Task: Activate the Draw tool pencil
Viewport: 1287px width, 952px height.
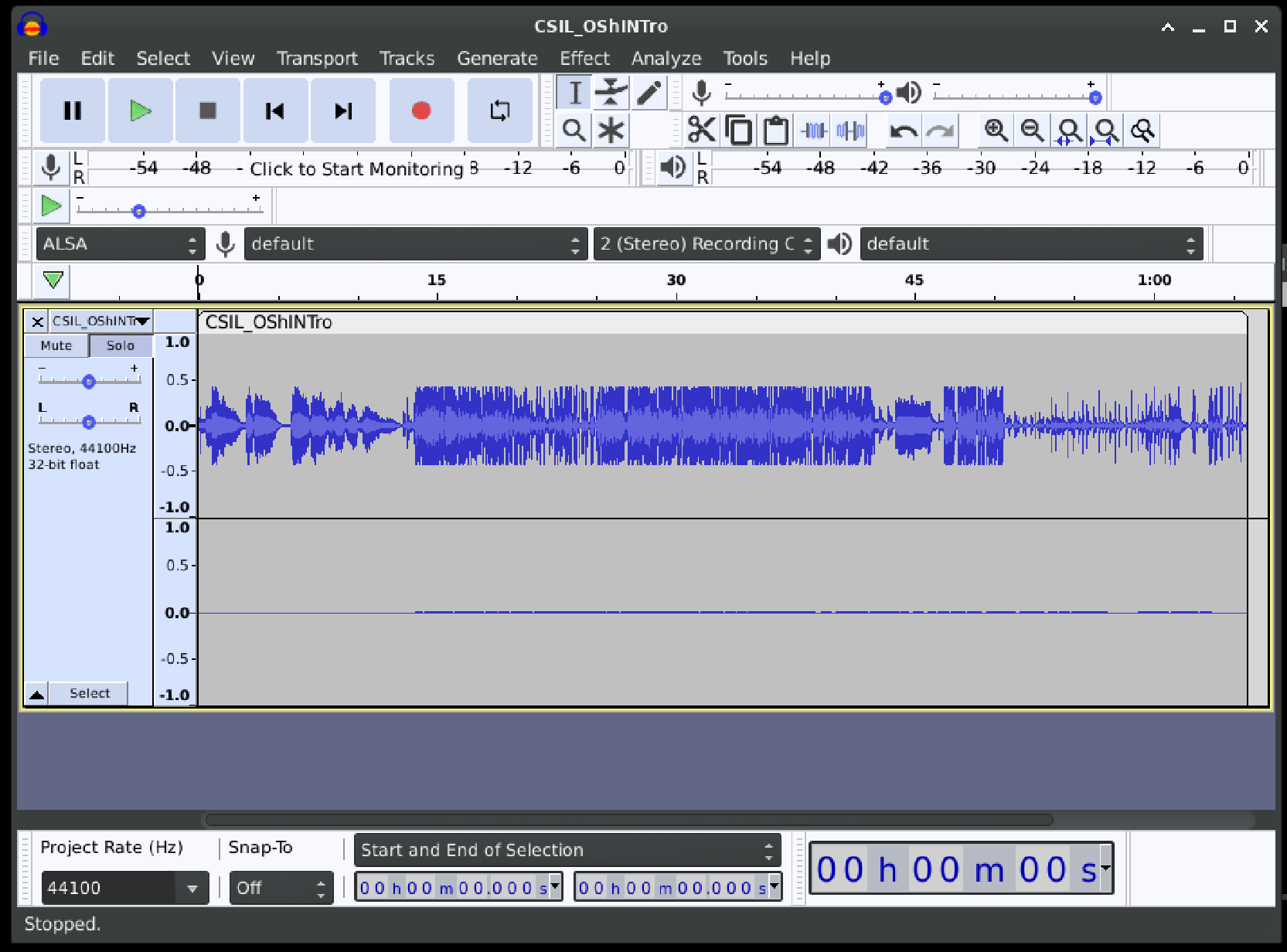Action: click(649, 92)
